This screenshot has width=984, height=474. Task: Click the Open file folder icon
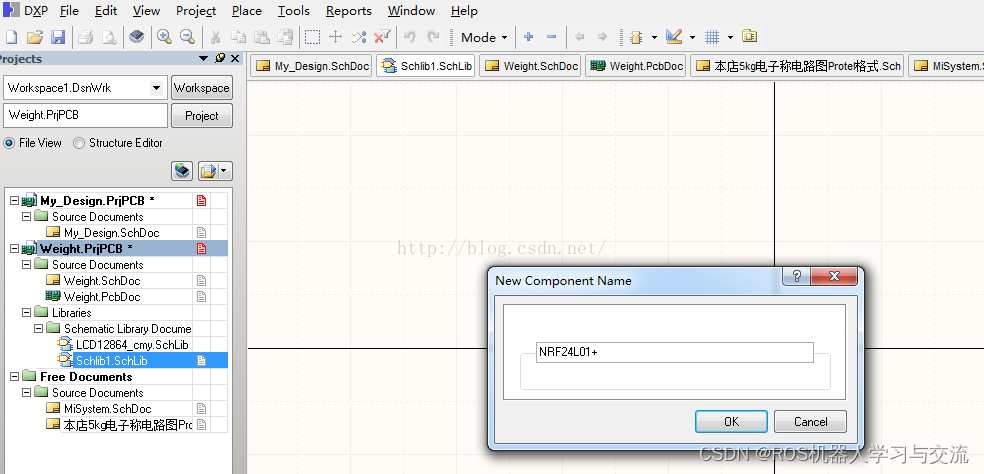click(x=35, y=37)
